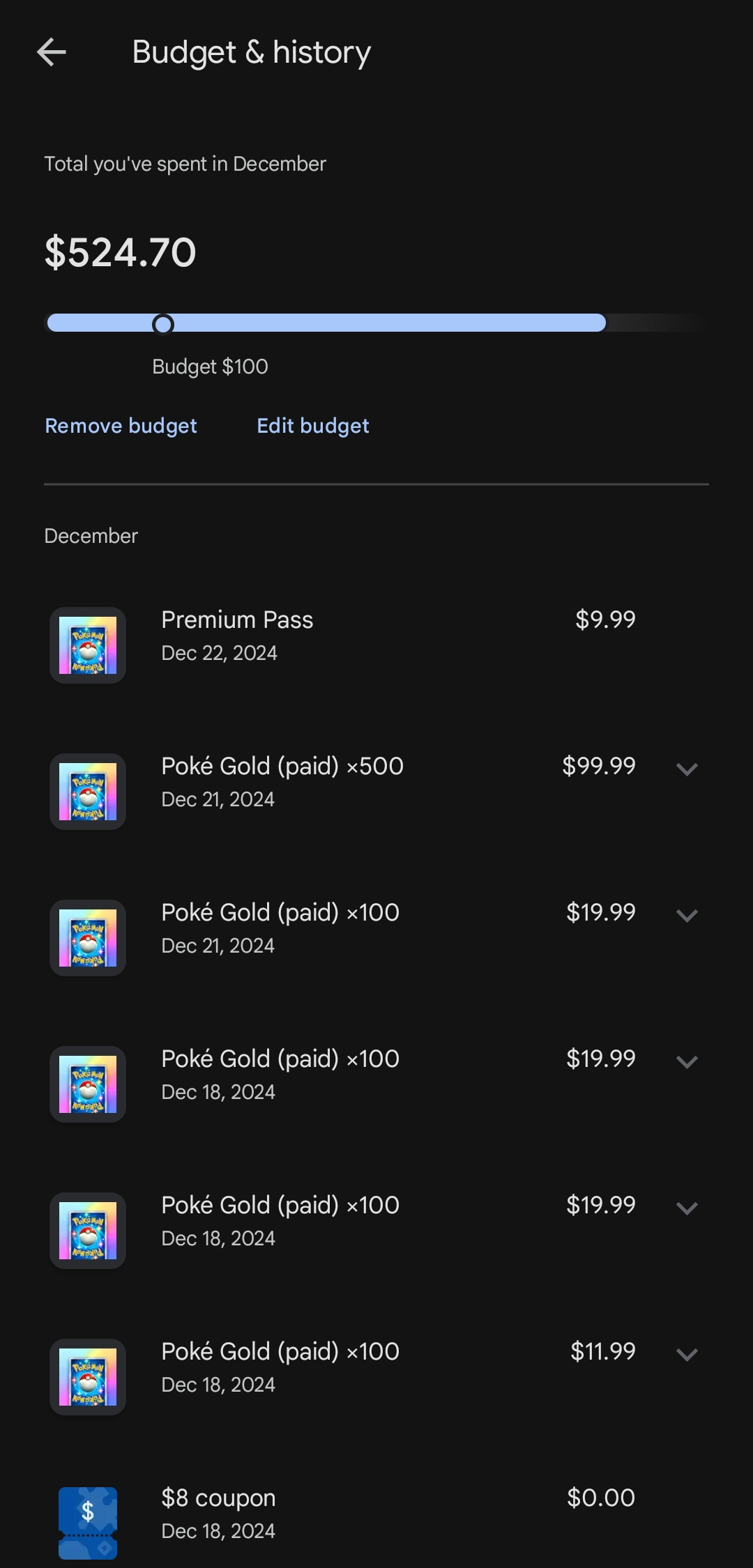This screenshot has width=753, height=1568.
Task: Expand the Dec 21 Poké Gold ×100 entry
Action: click(687, 915)
